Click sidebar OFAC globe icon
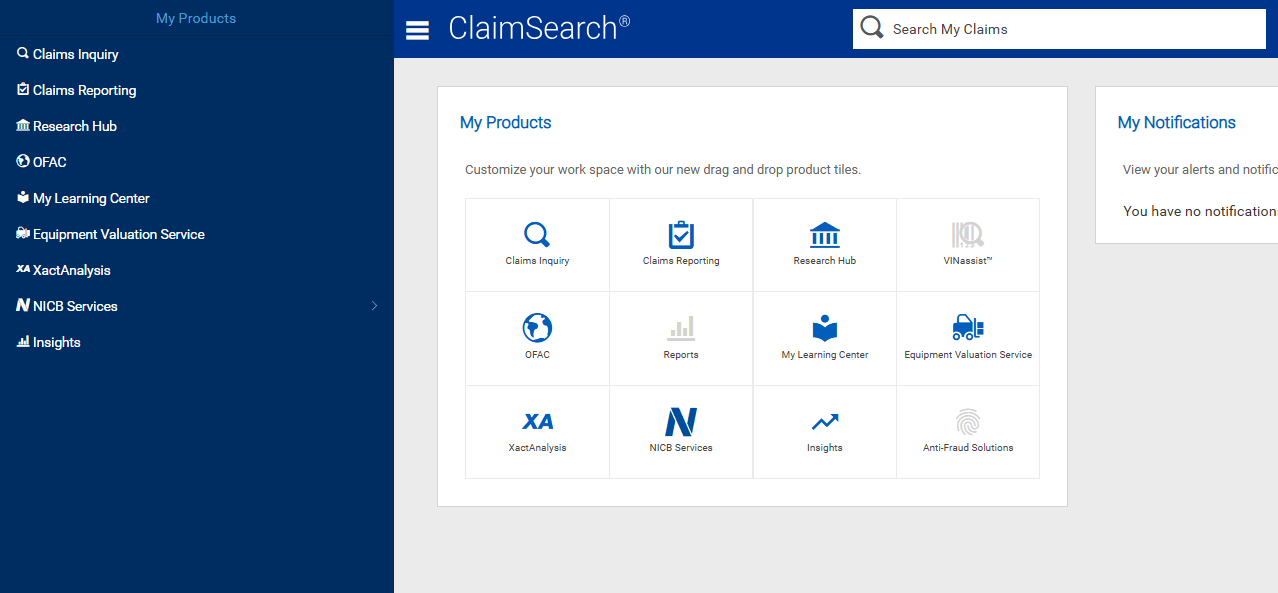This screenshot has width=1278, height=593. (x=23, y=162)
